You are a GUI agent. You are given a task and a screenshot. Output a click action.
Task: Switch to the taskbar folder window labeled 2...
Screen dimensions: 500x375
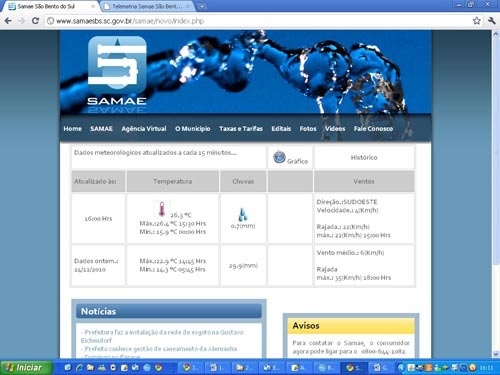[244, 368]
